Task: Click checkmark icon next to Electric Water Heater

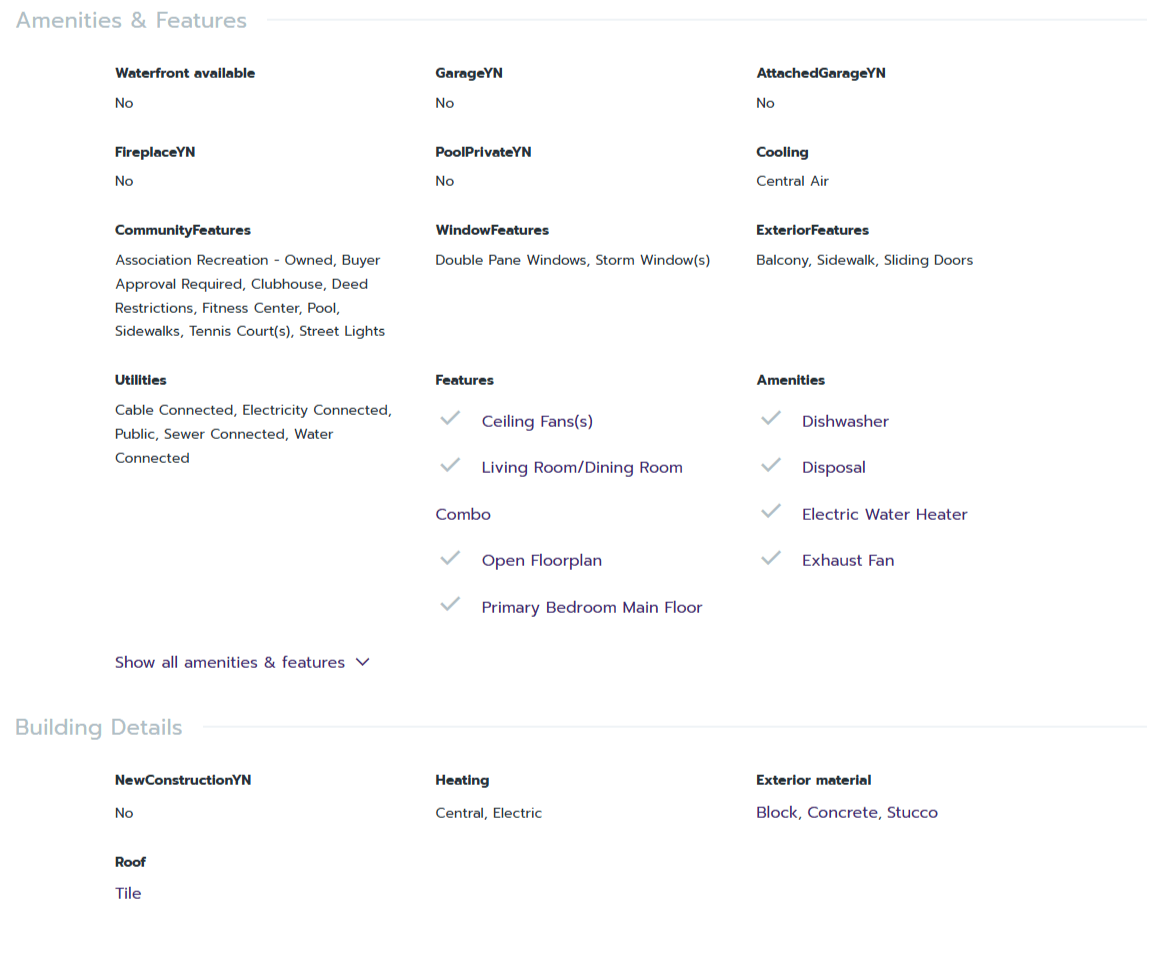Action: point(770,511)
